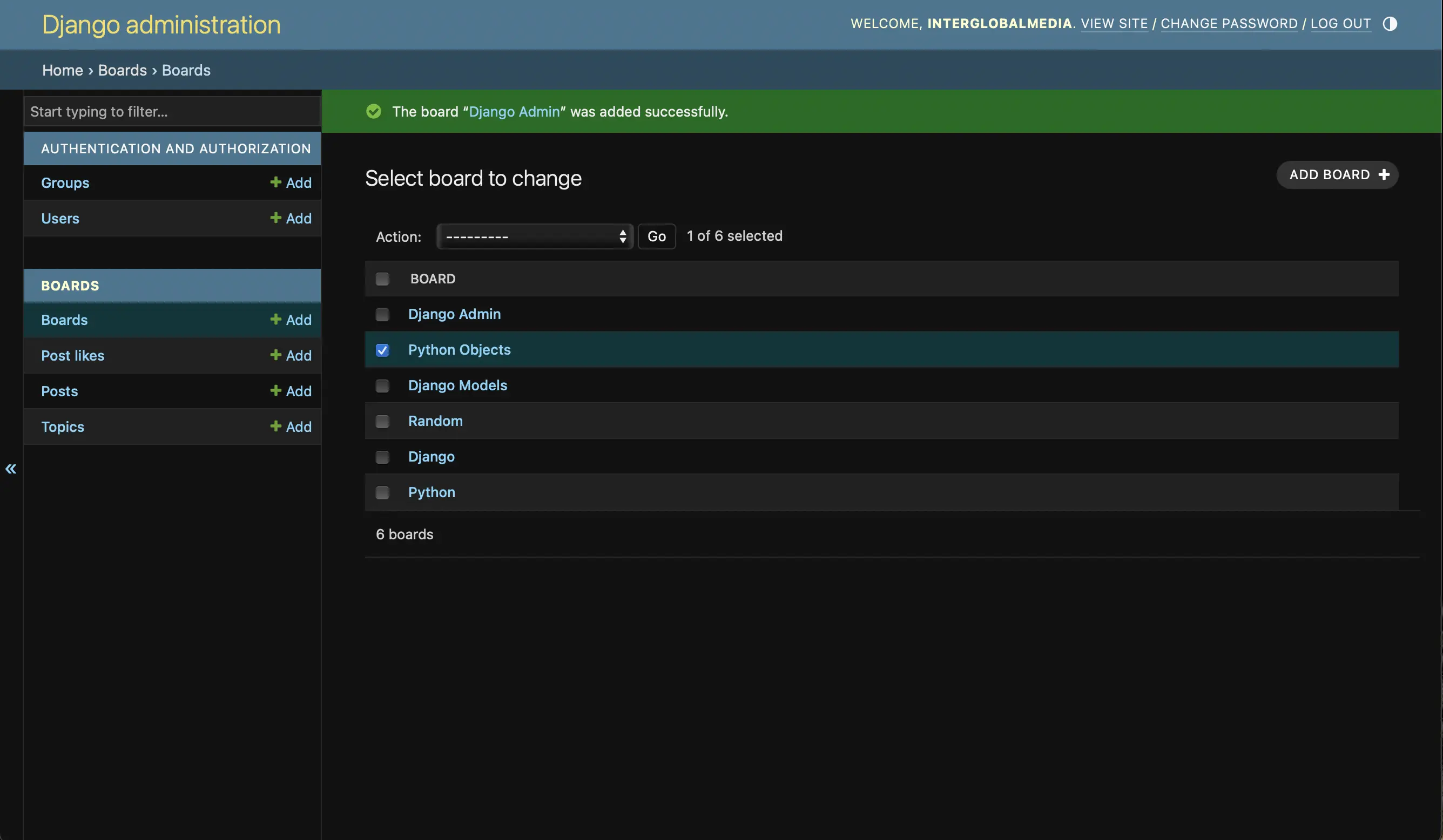
Task: Click the plus Add icon for Users
Action: [275, 218]
